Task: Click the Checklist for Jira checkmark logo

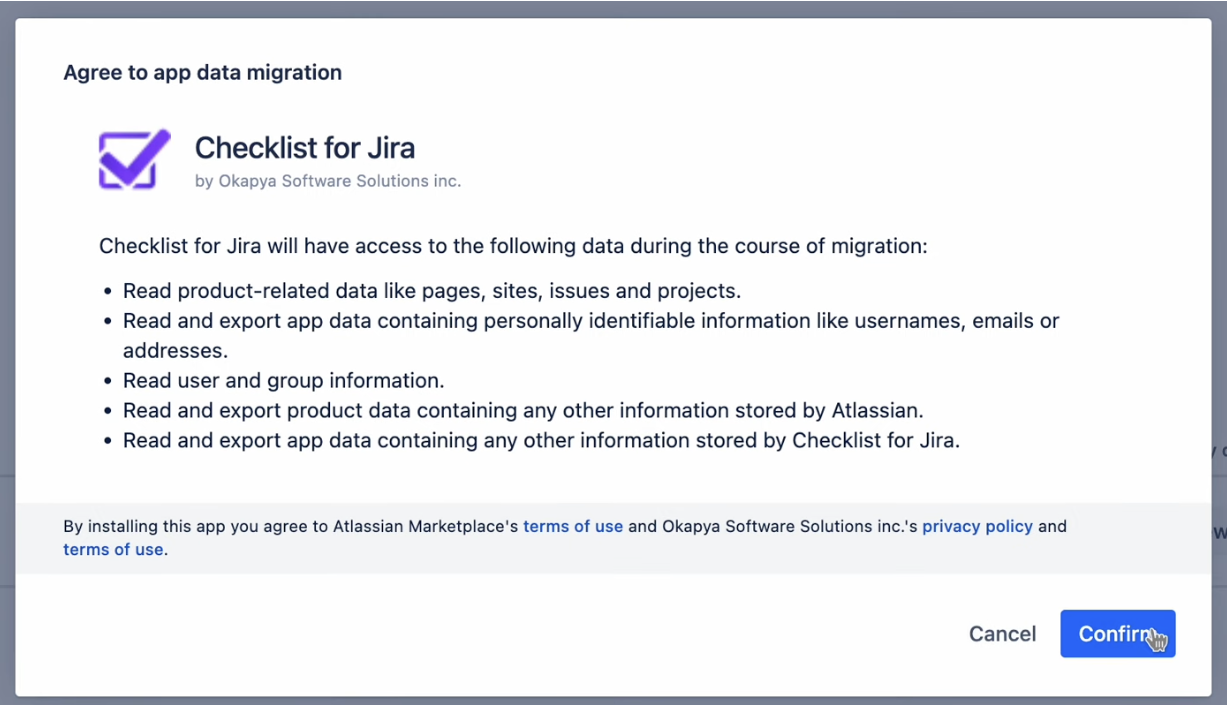Action: pyautogui.click(x=134, y=159)
